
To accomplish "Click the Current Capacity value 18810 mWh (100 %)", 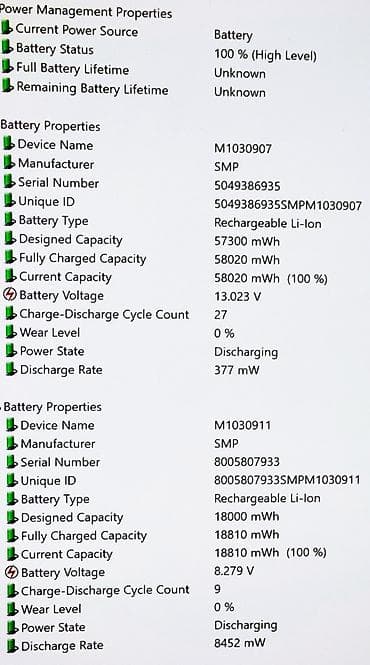I will (x=270, y=553).
